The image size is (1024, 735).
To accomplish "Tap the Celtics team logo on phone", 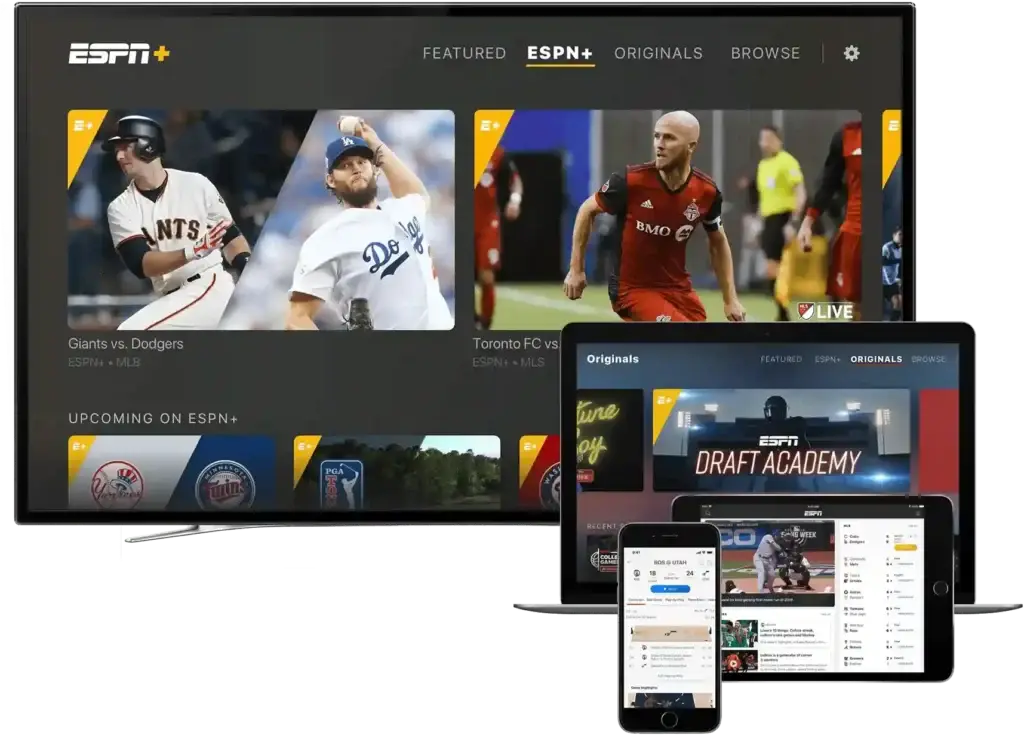I will click(637, 574).
